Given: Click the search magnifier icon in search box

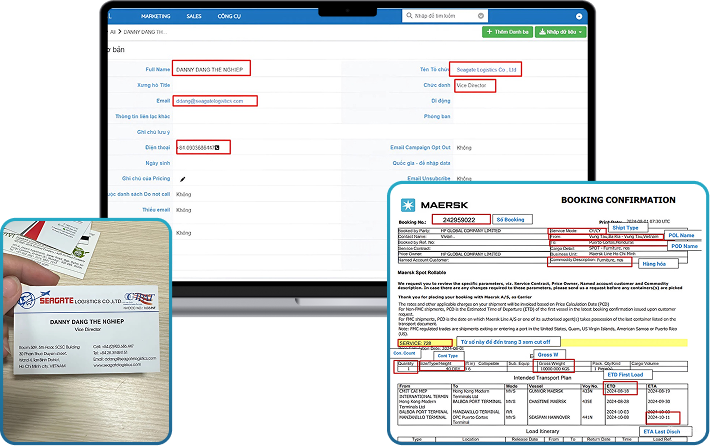Looking at the screenshot, I should (x=410, y=17).
